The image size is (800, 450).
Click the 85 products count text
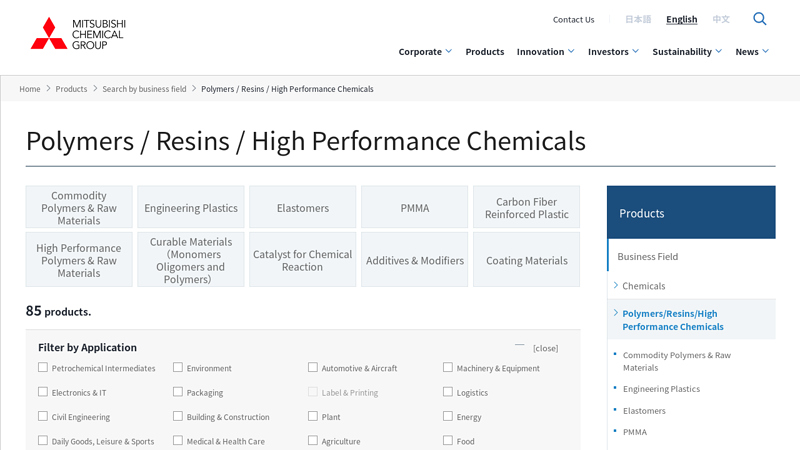tap(58, 311)
